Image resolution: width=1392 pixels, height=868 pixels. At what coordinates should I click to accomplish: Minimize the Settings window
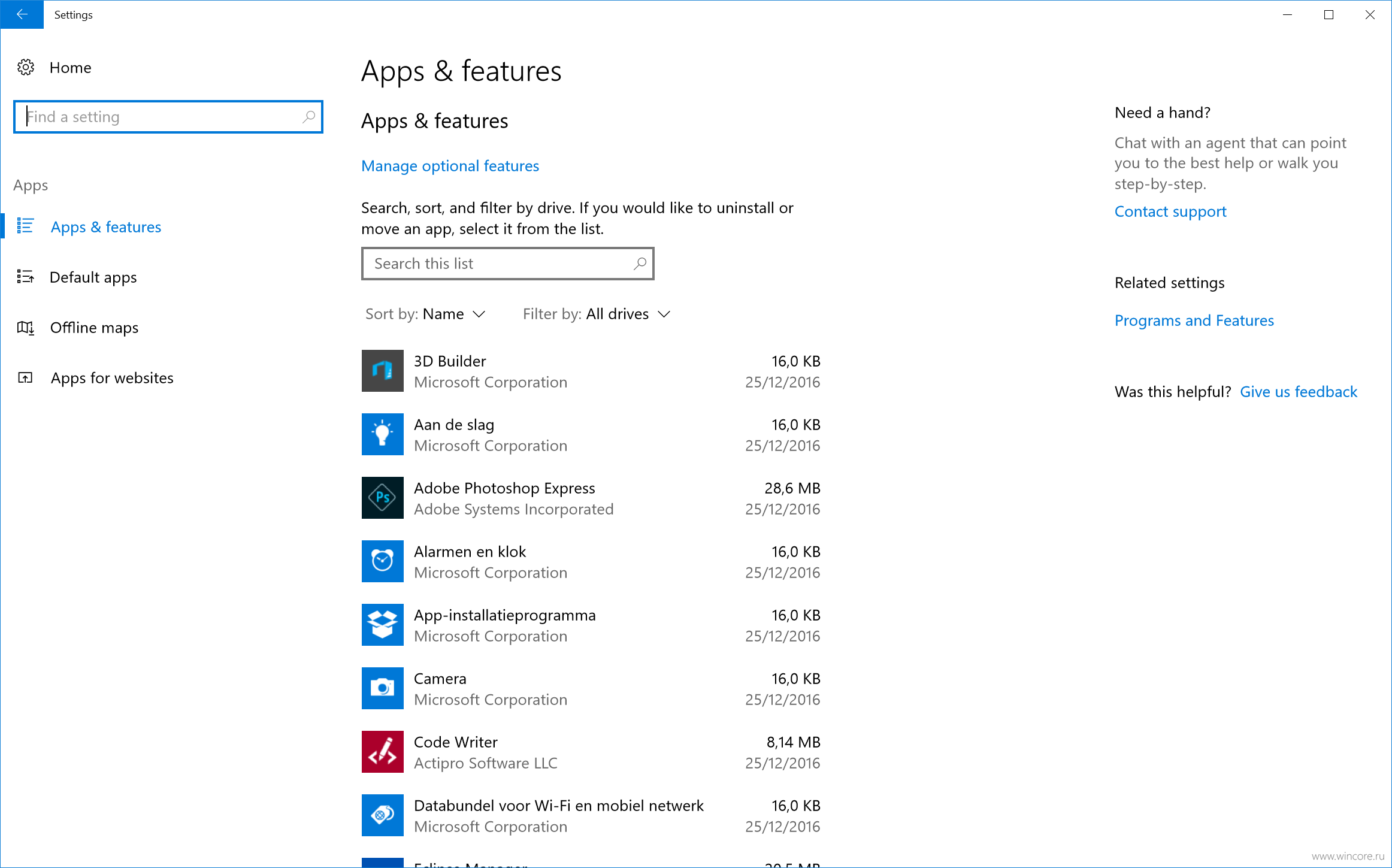[1287, 14]
